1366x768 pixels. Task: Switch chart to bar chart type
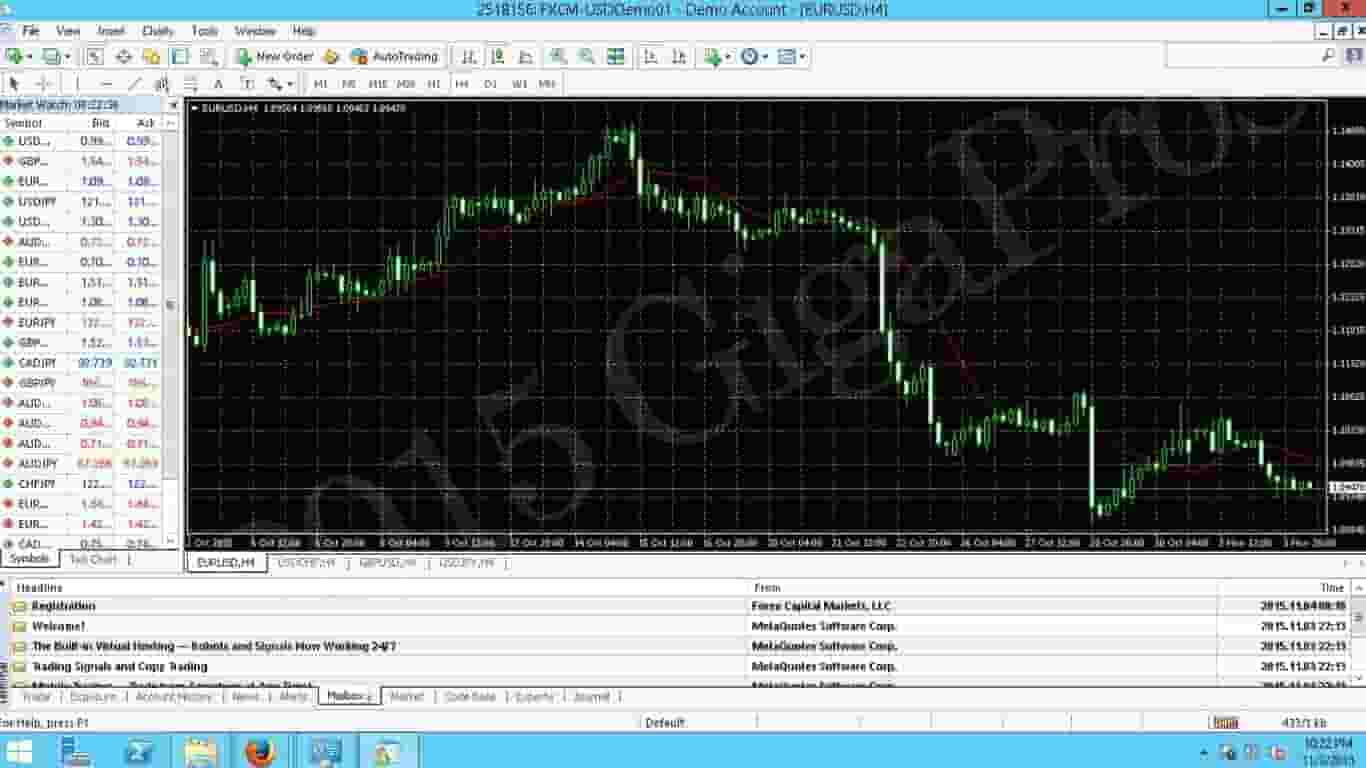[469, 57]
